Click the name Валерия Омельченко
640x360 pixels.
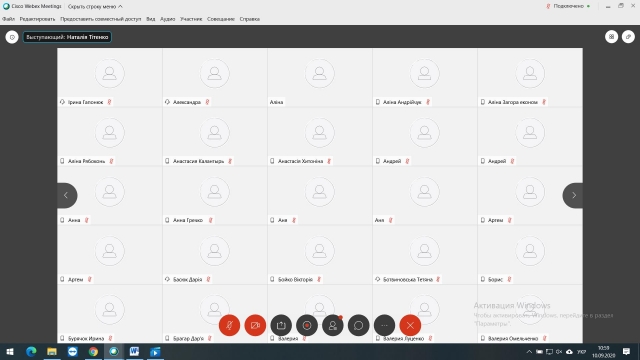pos(513,339)
